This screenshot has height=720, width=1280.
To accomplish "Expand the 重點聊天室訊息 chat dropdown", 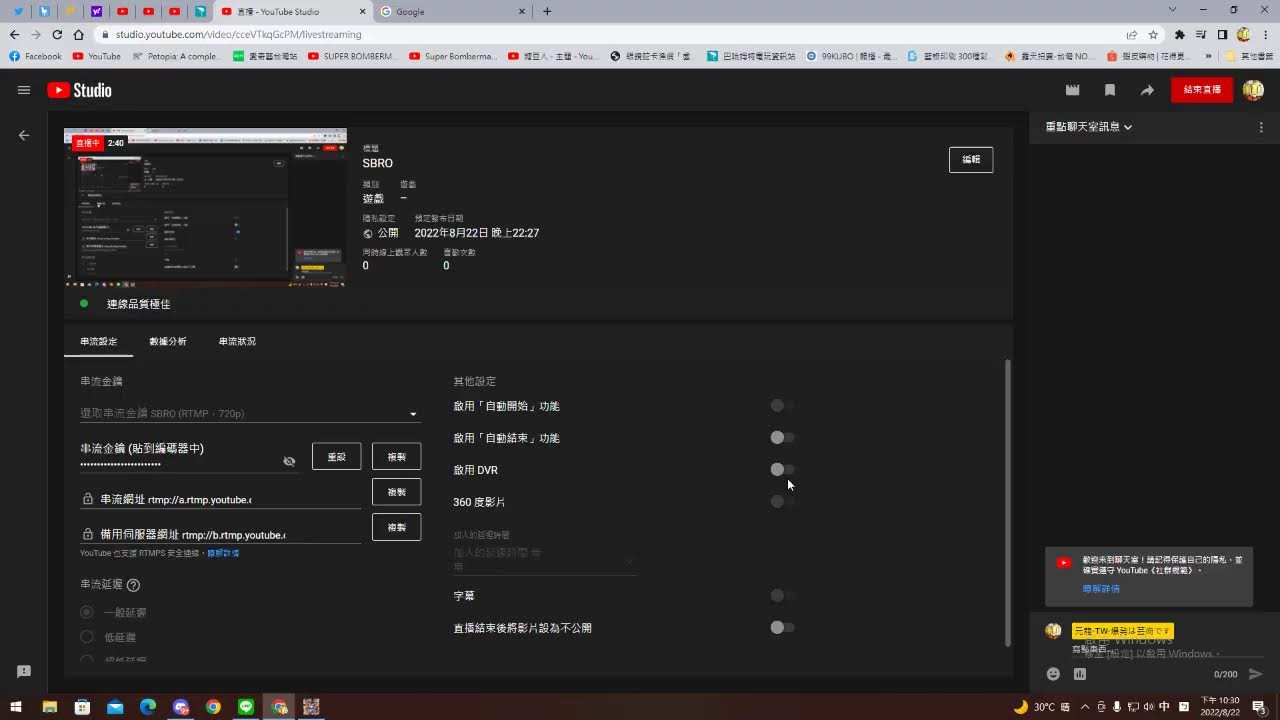I will point(1089,127).
